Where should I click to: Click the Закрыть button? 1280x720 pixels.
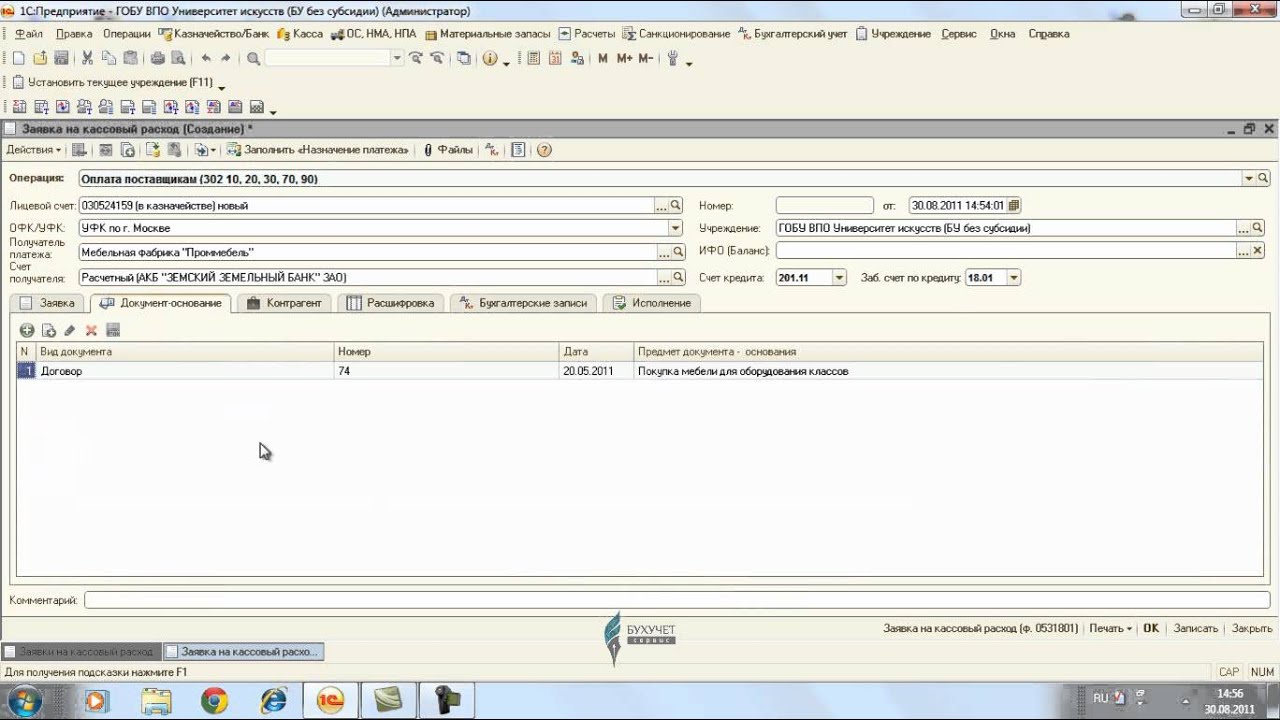[x=1252, y=628]
